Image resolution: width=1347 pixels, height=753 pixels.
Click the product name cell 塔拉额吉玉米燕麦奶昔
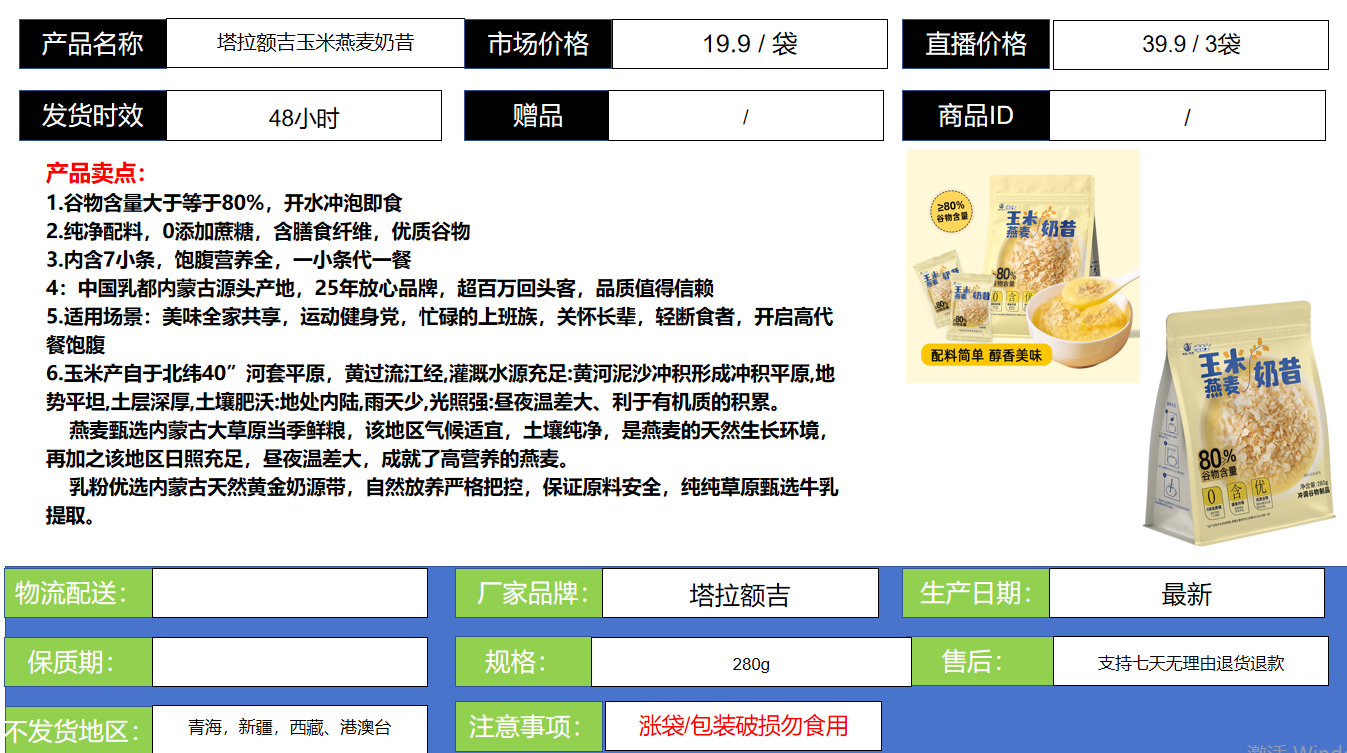[x=315, y=43]
